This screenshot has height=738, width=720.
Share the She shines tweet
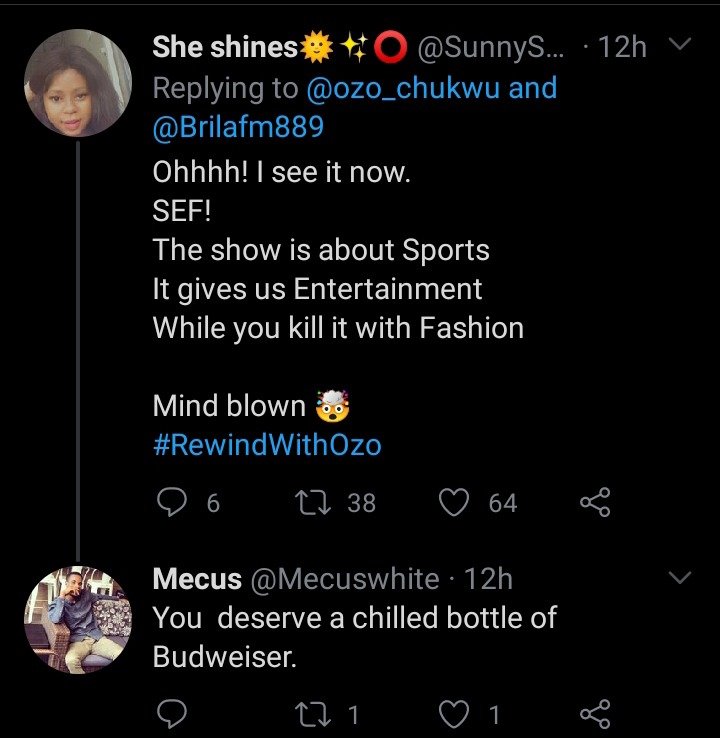pos(595,502)
